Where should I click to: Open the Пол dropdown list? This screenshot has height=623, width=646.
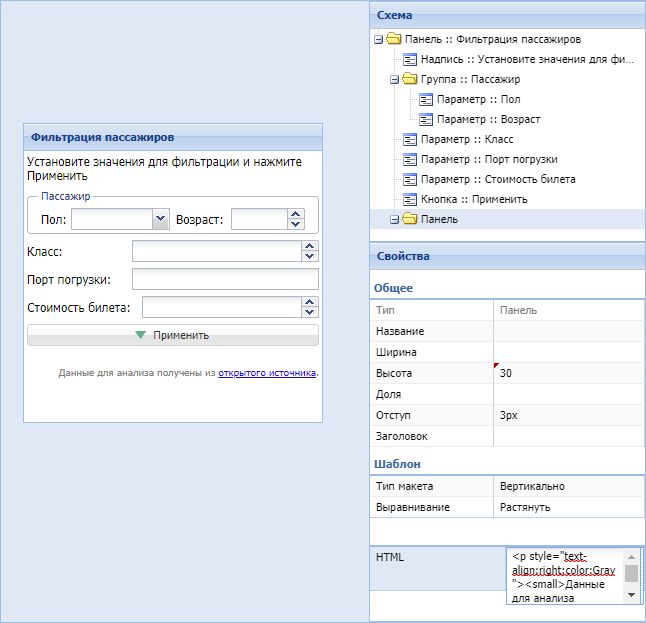(159, 219)
